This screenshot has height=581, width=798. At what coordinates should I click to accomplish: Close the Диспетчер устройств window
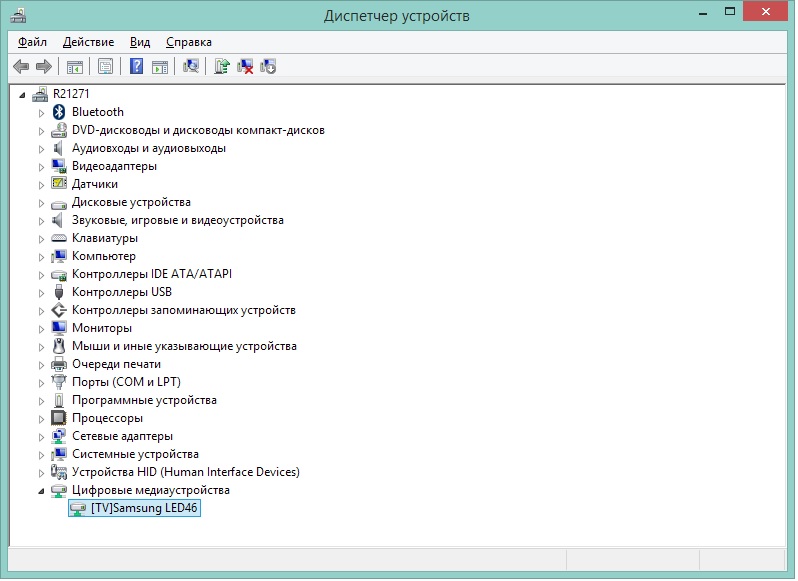(x=765, y=11)
